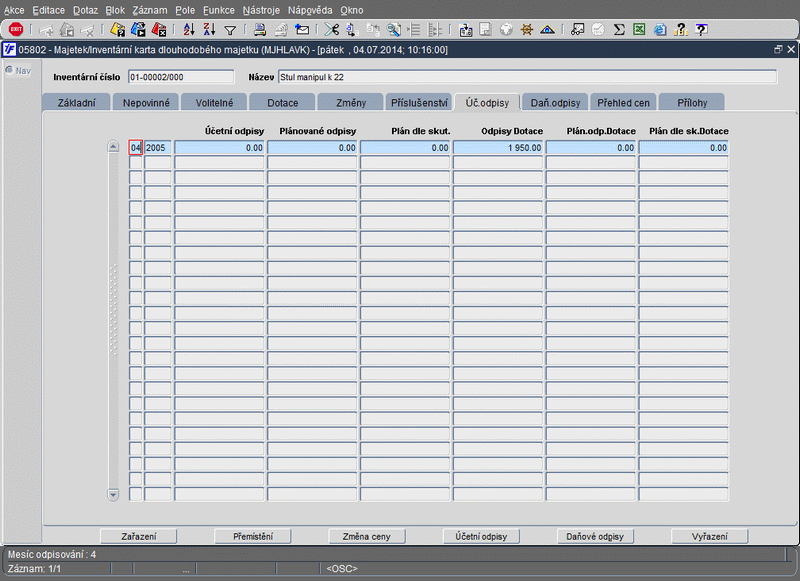Click the question mark with padlocks icon

coord(681,30)
